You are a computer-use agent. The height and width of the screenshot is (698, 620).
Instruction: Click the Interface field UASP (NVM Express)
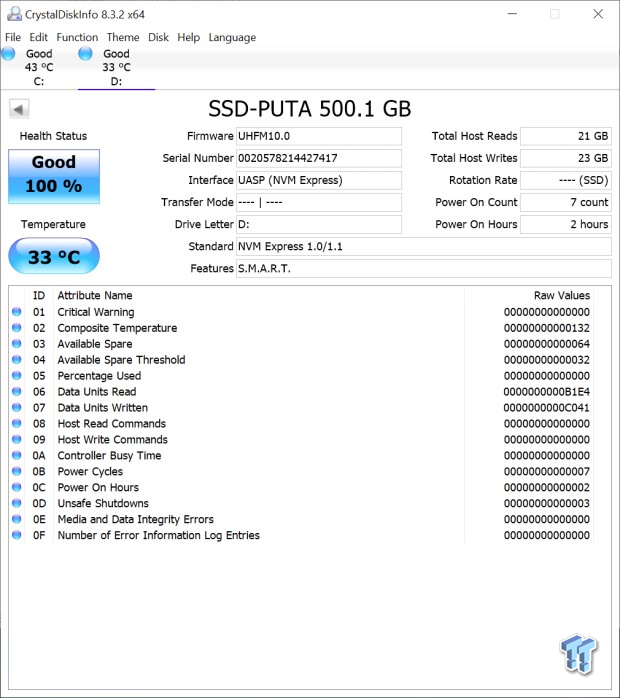point(319,180)
